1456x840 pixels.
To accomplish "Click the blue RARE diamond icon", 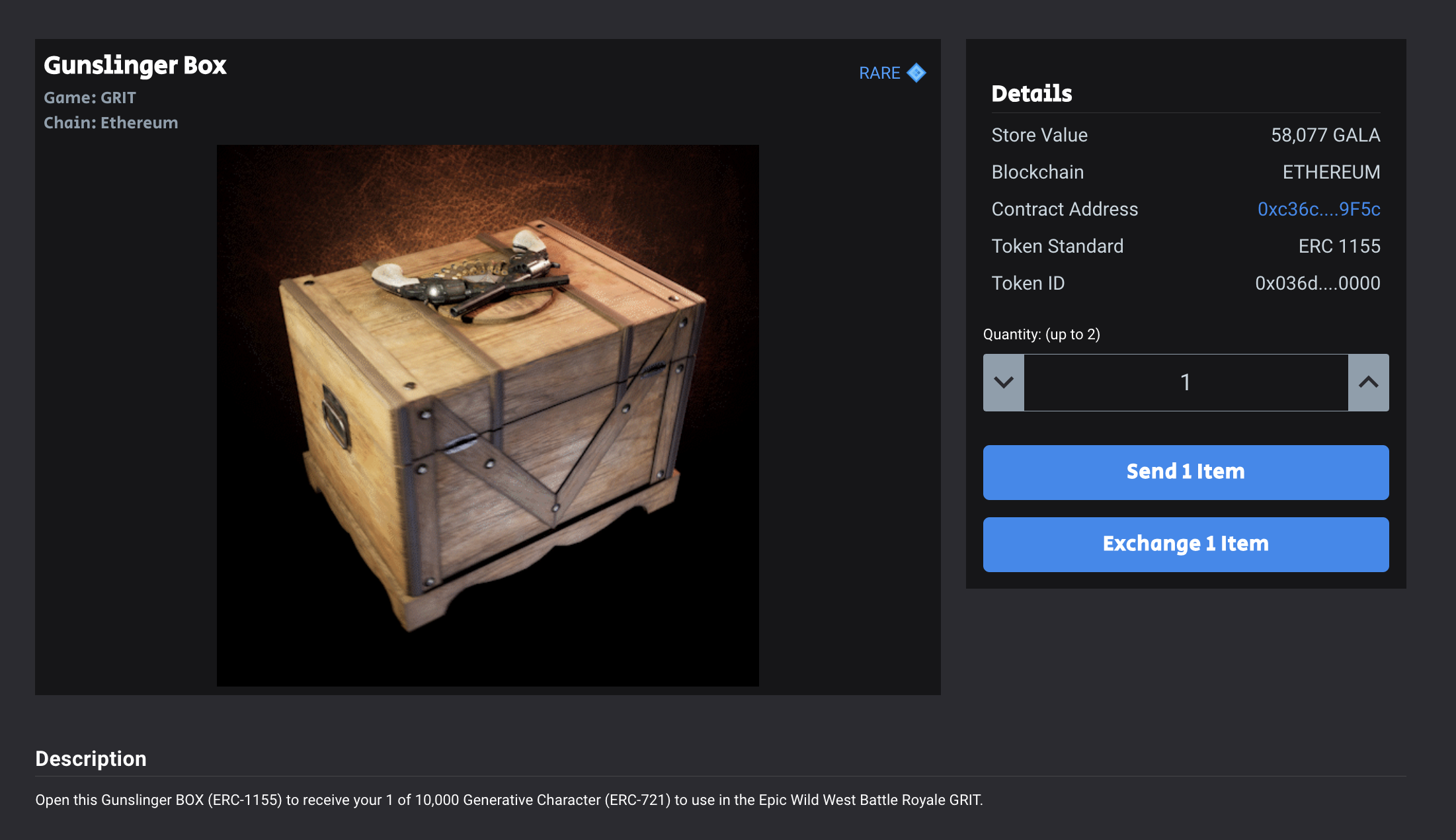I will pos(916,73).
